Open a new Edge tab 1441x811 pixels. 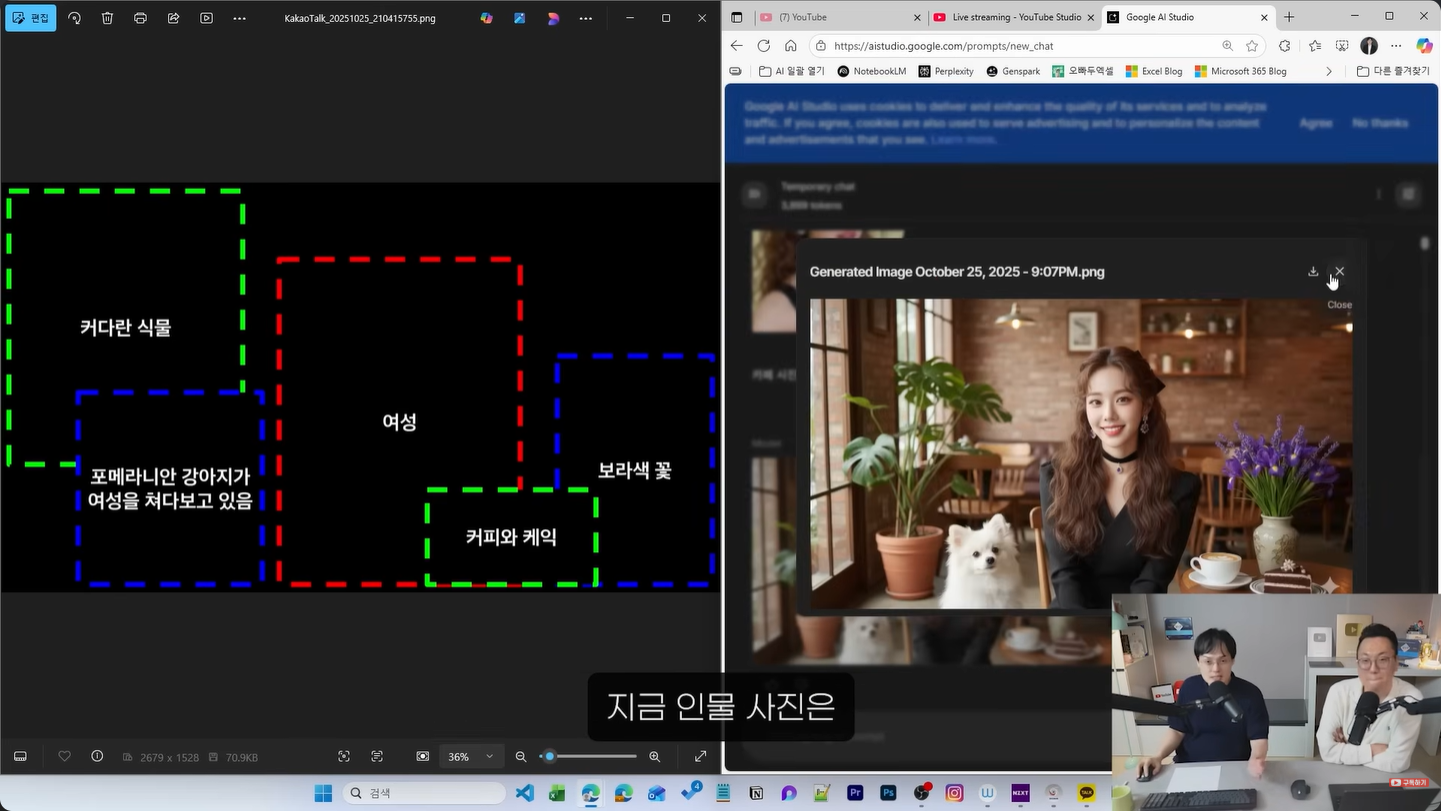pyautogui.click(x=1289, y=17)
